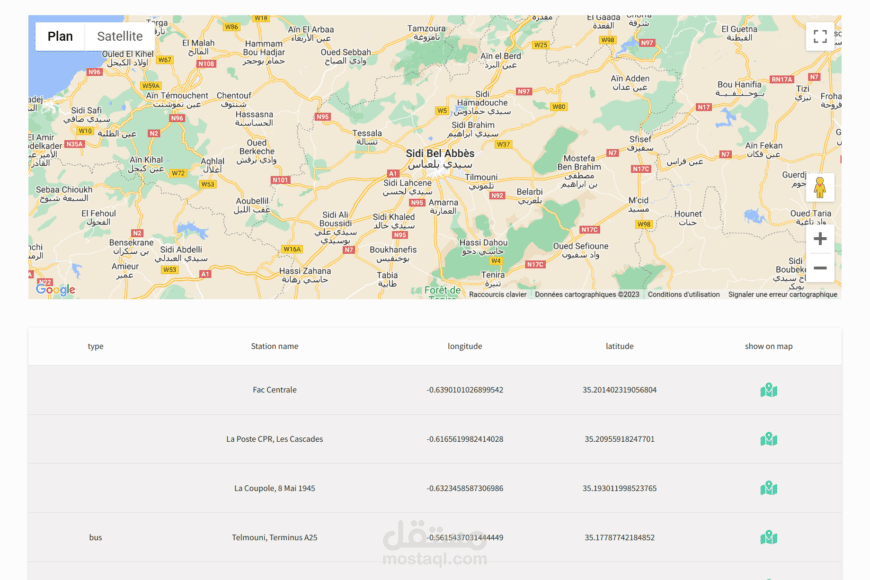Show La Poste CPR station on map
Screen dimensions: 870x580
(768, 439)
